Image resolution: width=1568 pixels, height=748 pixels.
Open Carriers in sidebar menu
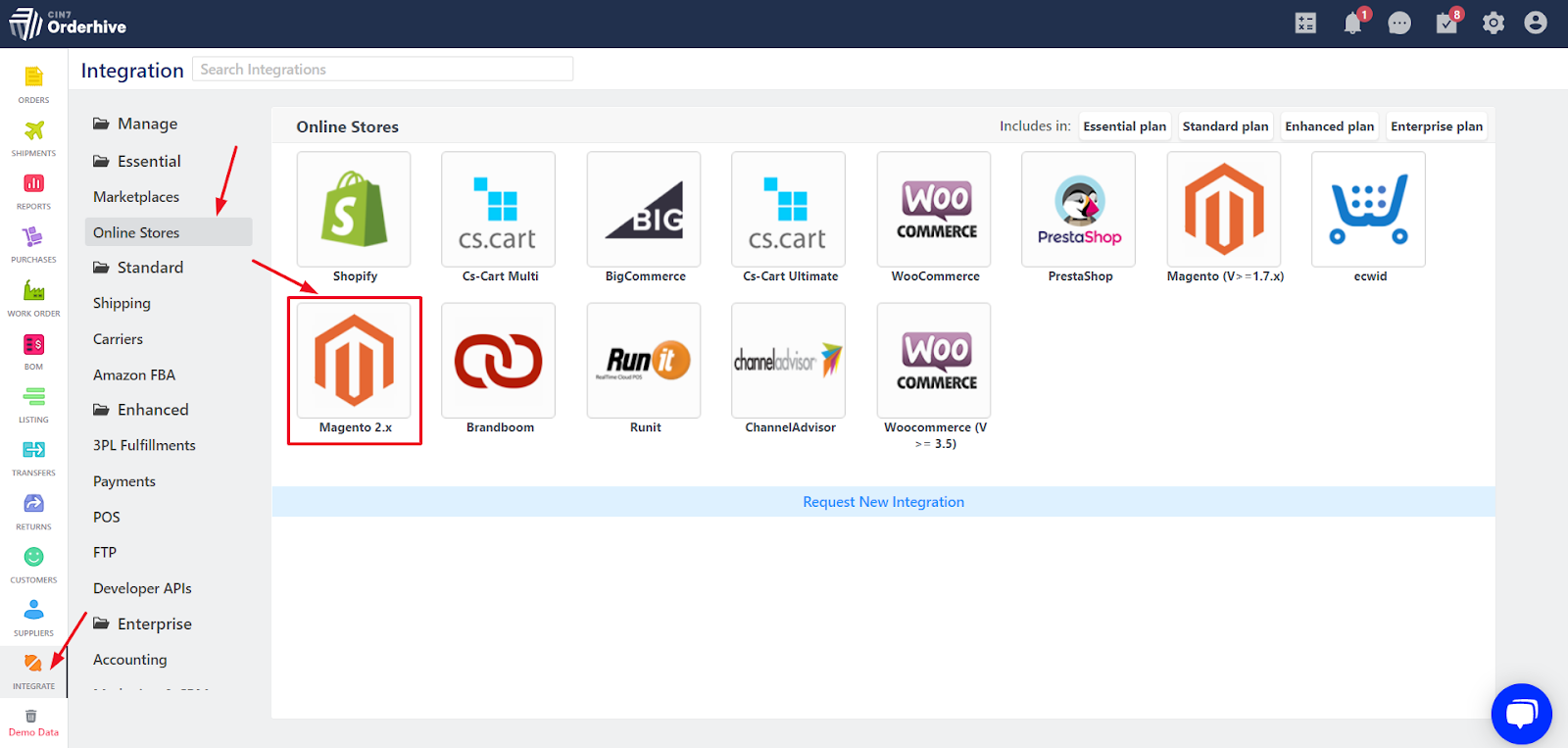coord(118,339)
